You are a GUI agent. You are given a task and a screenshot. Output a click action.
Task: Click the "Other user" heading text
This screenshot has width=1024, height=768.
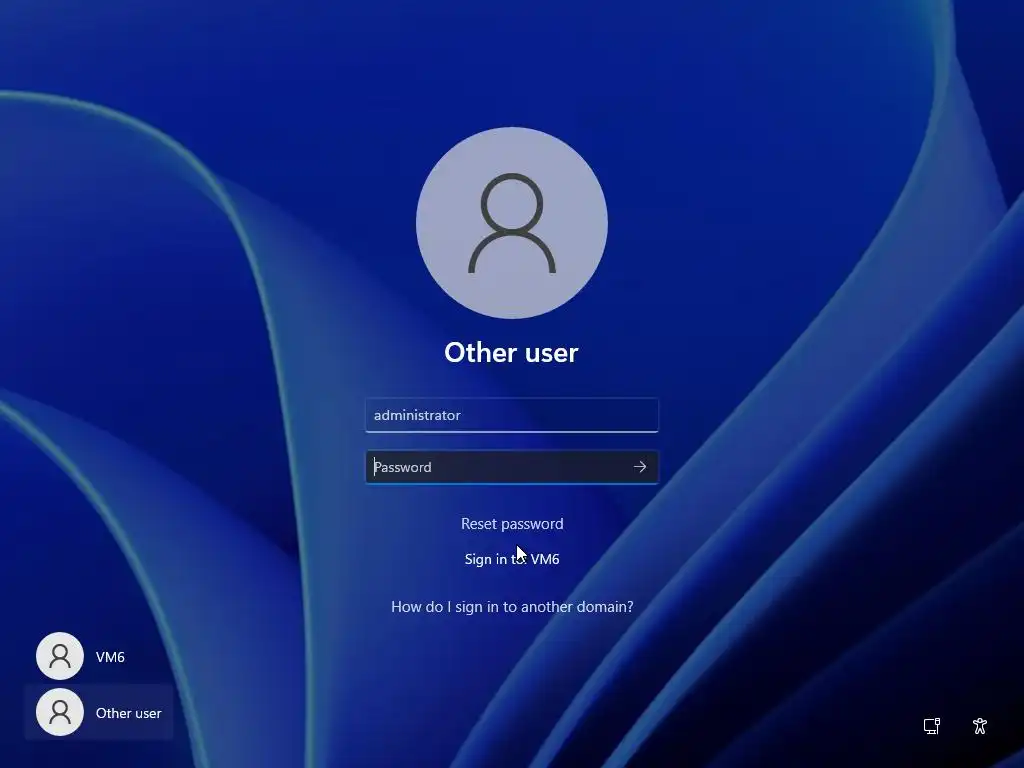511,353
